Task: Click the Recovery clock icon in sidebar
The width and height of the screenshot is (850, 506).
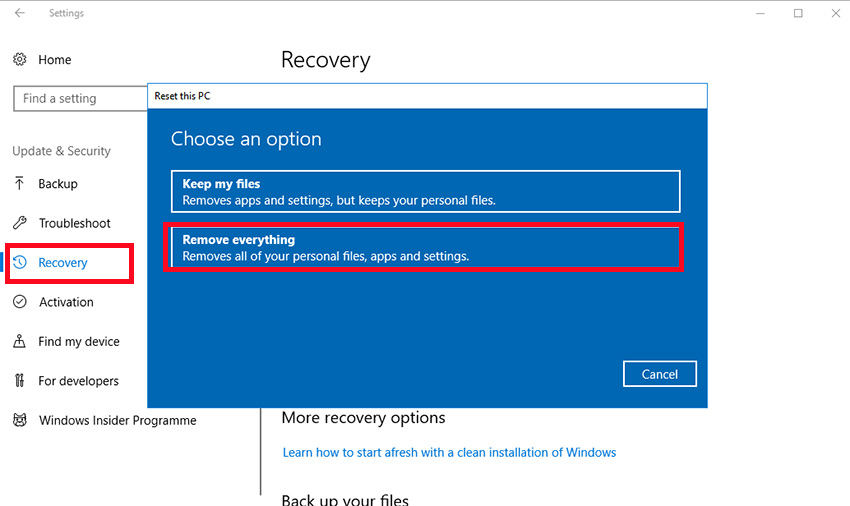Action: pos(20,263)
